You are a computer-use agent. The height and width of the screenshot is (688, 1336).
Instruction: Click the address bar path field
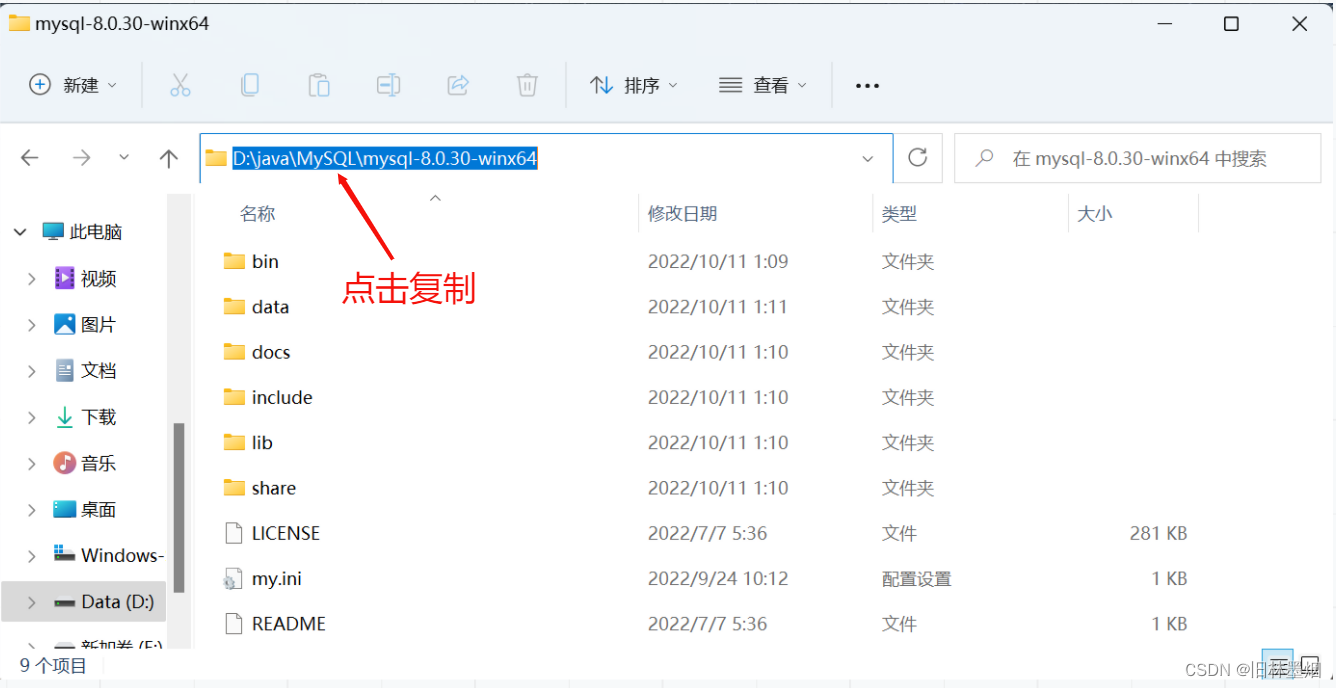tap(546, 158)
